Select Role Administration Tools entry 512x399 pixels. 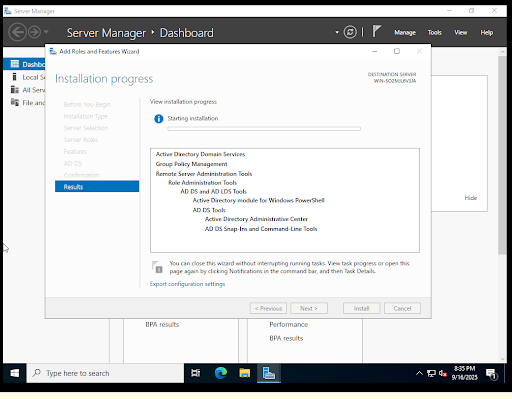tap(202, 183)
